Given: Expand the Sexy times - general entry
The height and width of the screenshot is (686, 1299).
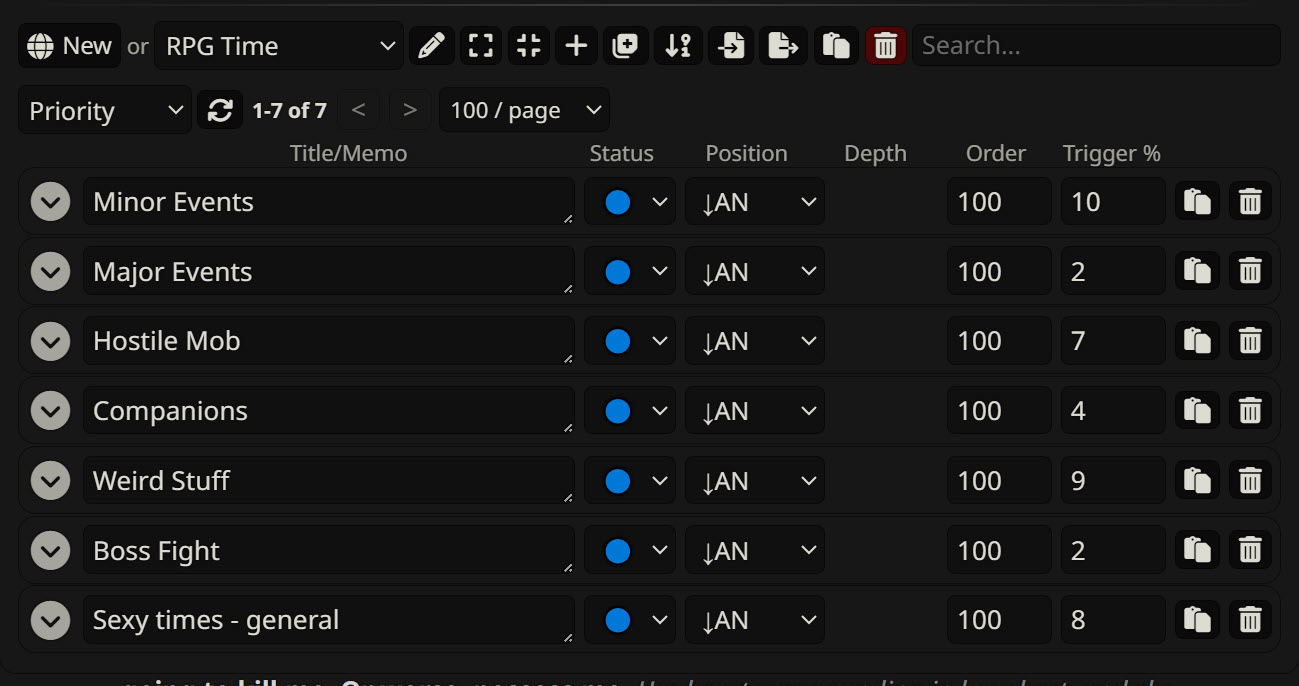Looking at the screenshot, I should (x=50, y=620).
